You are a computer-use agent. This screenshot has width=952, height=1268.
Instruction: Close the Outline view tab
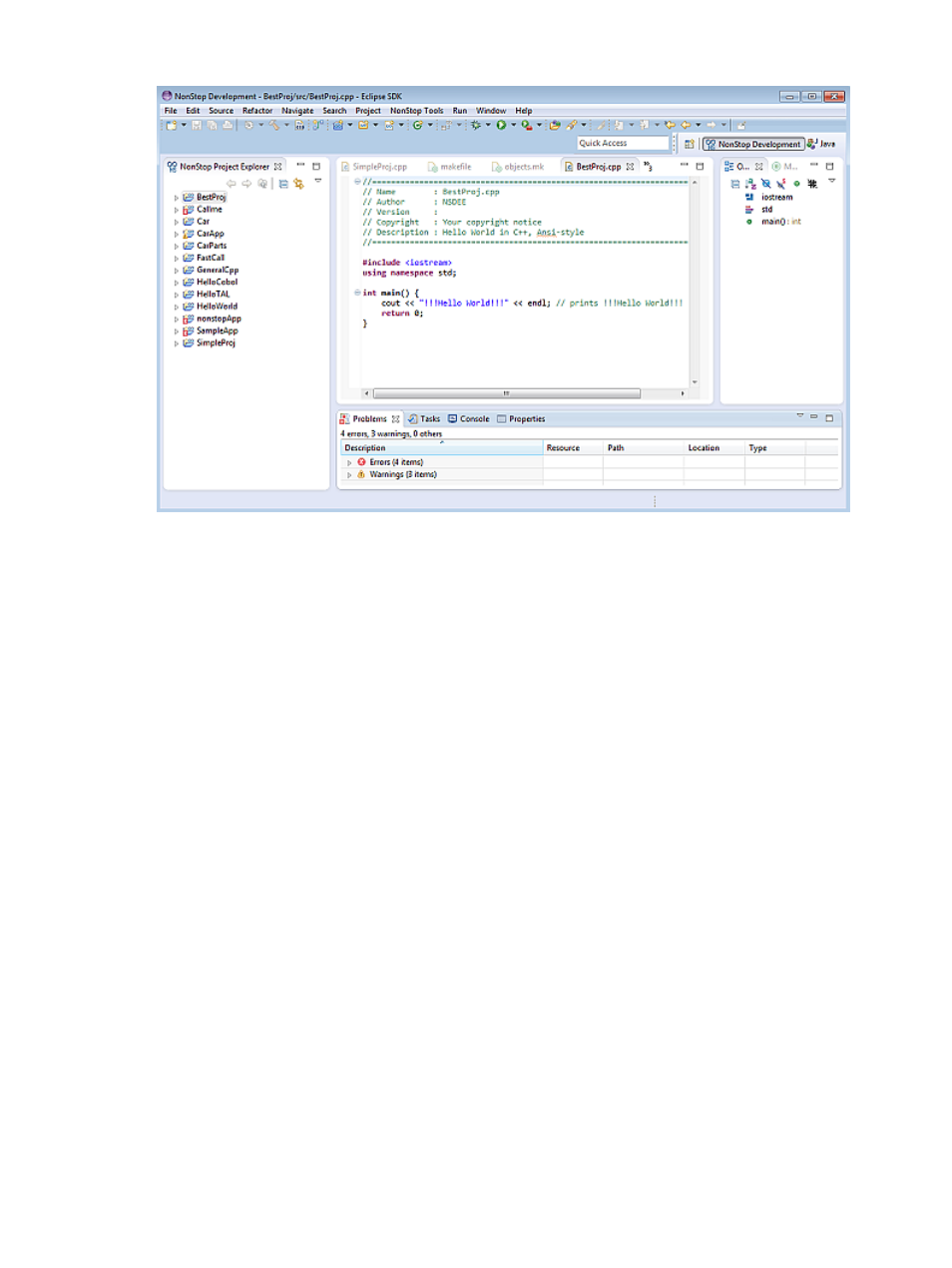pyautogui.click(x=759, y=167)
